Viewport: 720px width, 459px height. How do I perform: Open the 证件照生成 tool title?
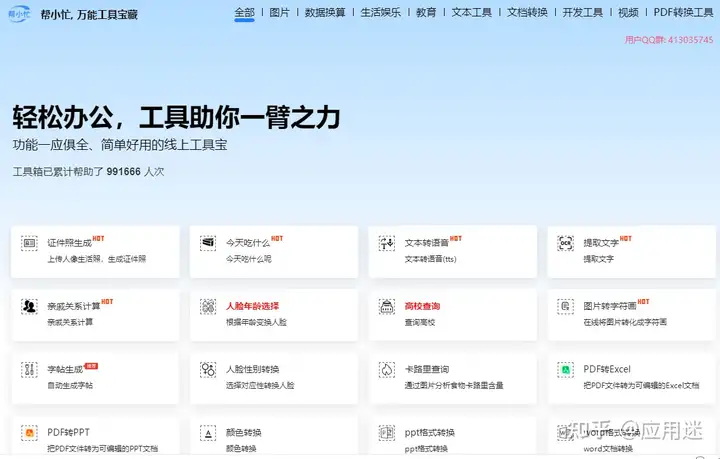(69, 243)
